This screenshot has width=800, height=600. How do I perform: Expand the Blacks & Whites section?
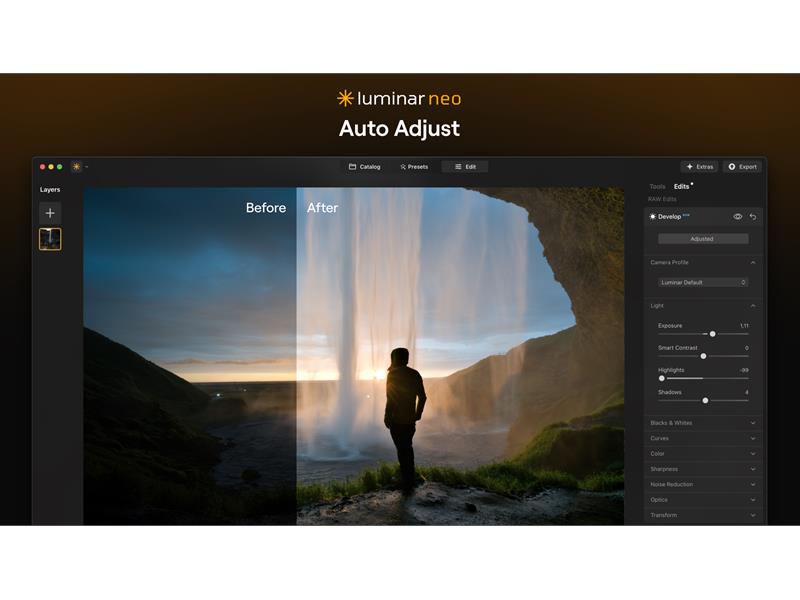point(703,423)
